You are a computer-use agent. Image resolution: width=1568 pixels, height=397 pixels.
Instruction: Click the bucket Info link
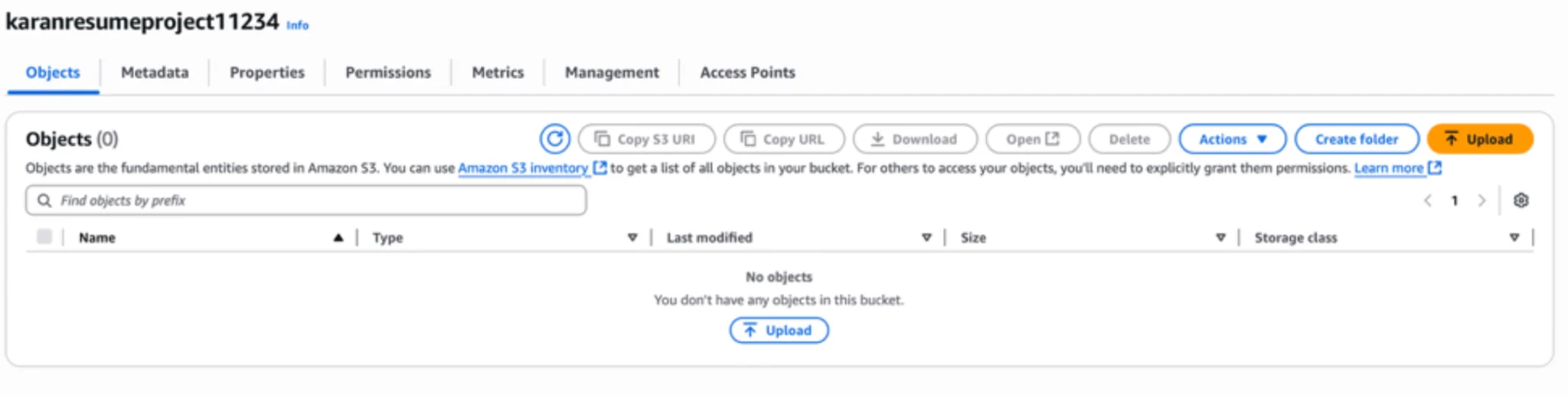297,25
